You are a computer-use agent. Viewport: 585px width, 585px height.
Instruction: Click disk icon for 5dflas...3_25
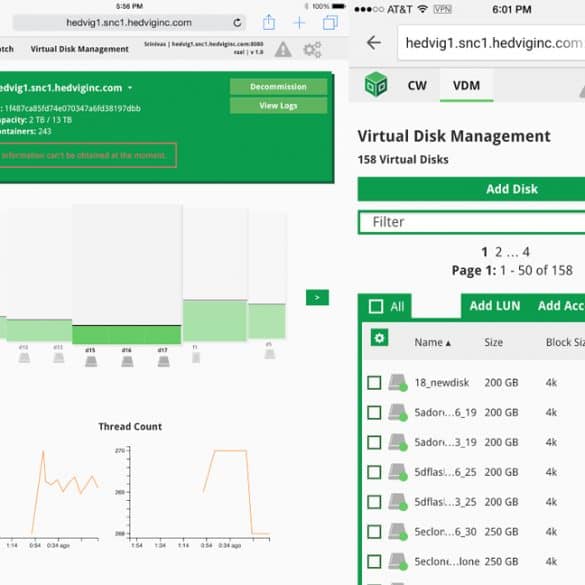397,502
